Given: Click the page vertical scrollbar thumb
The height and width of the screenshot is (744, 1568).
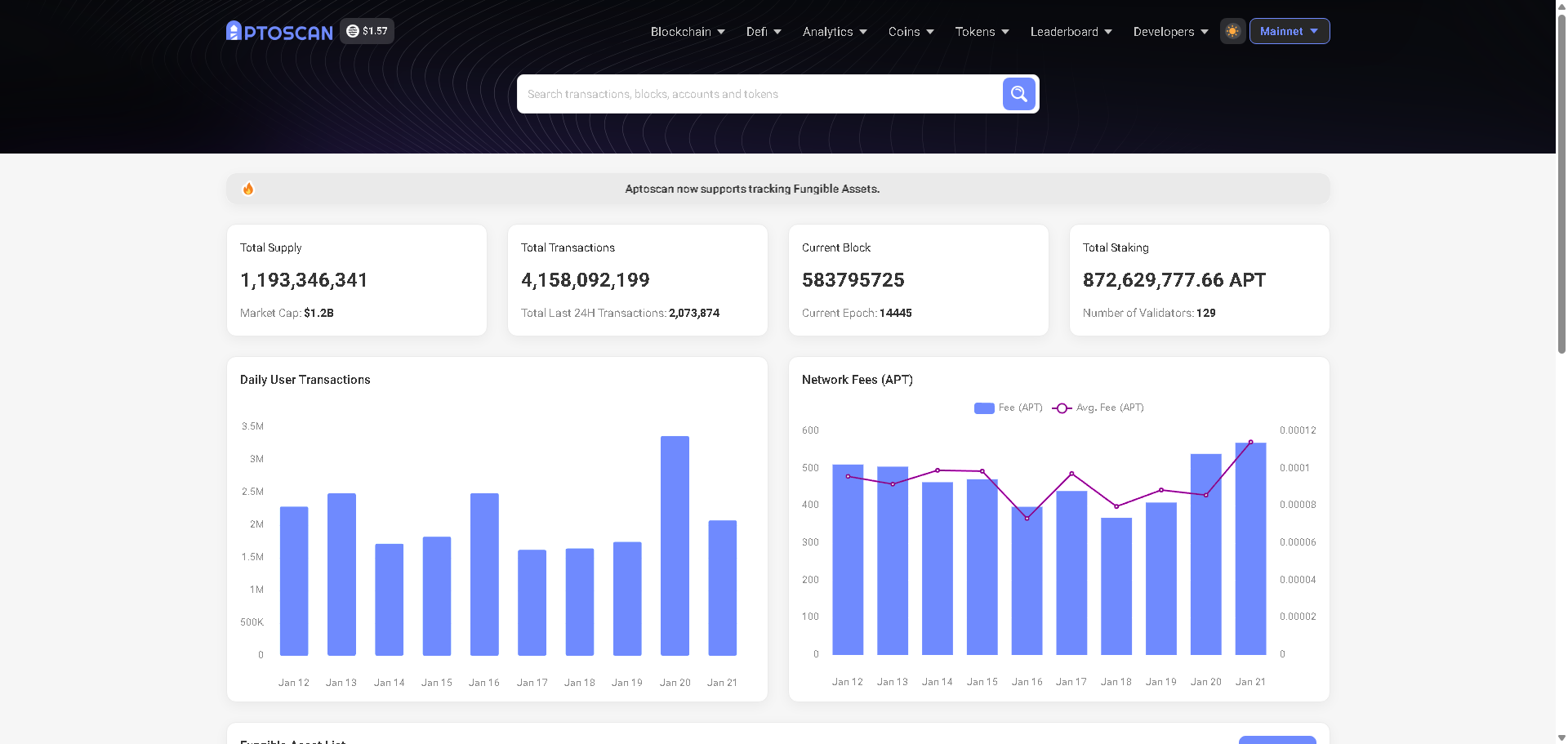Looking at the screenshot, I should (x=1561, y=180).
